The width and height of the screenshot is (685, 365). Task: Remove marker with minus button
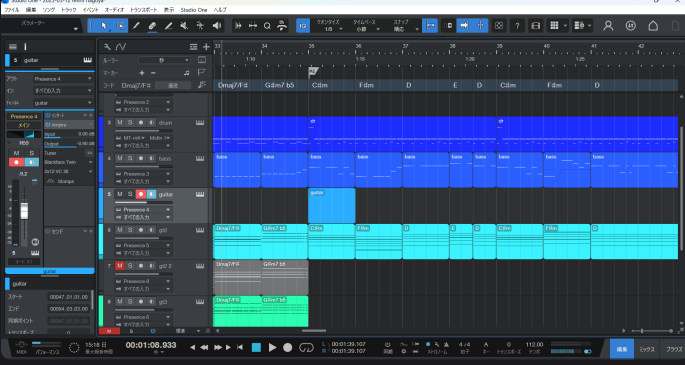coord(153,73)
